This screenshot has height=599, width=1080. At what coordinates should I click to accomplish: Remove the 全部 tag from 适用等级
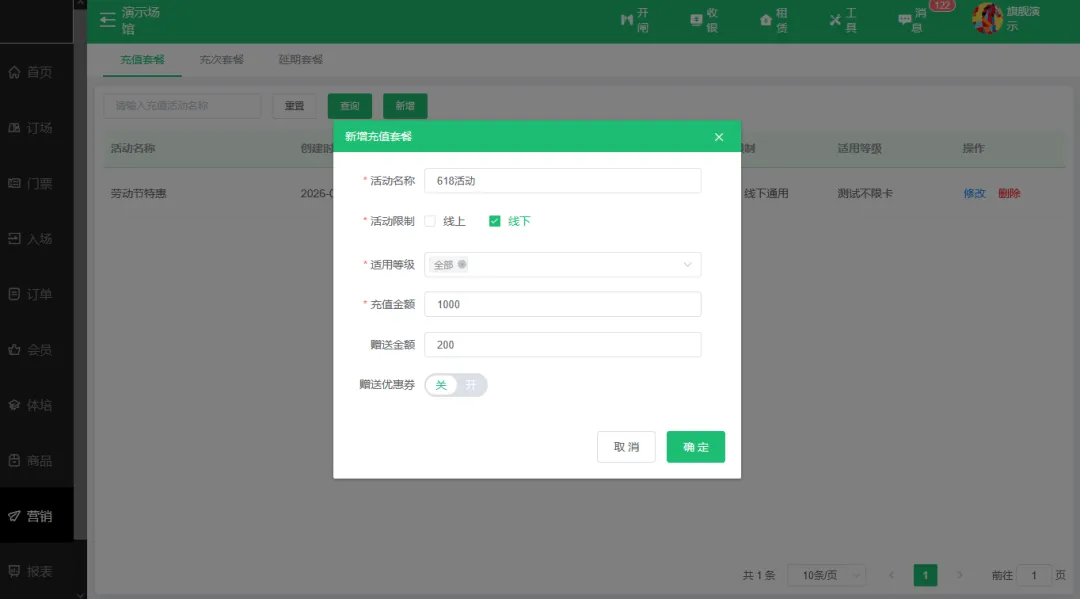pos(461,264)
